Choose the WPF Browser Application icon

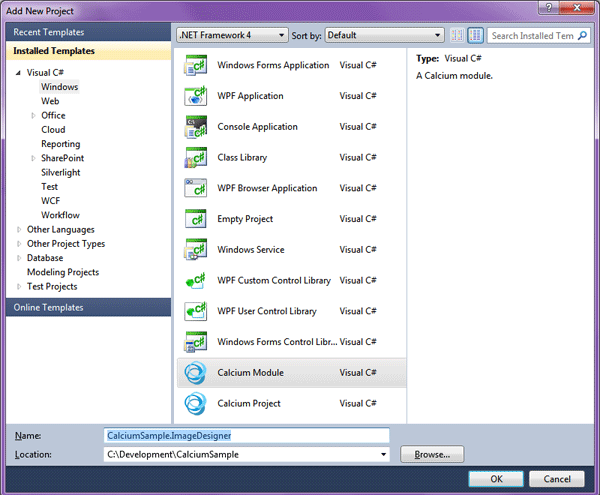pyautogui.click(x=196, y=188)
